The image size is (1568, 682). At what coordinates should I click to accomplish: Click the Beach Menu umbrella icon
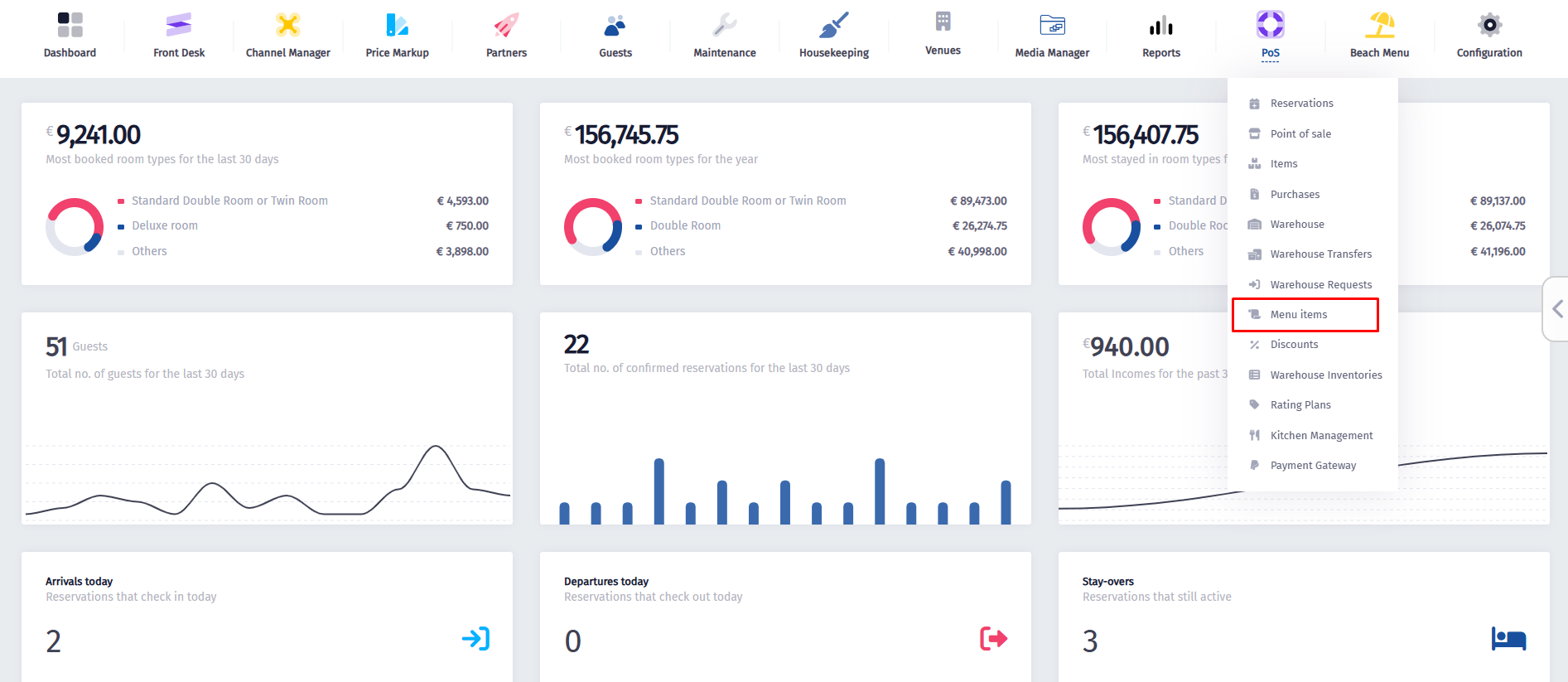point(1379,26)
